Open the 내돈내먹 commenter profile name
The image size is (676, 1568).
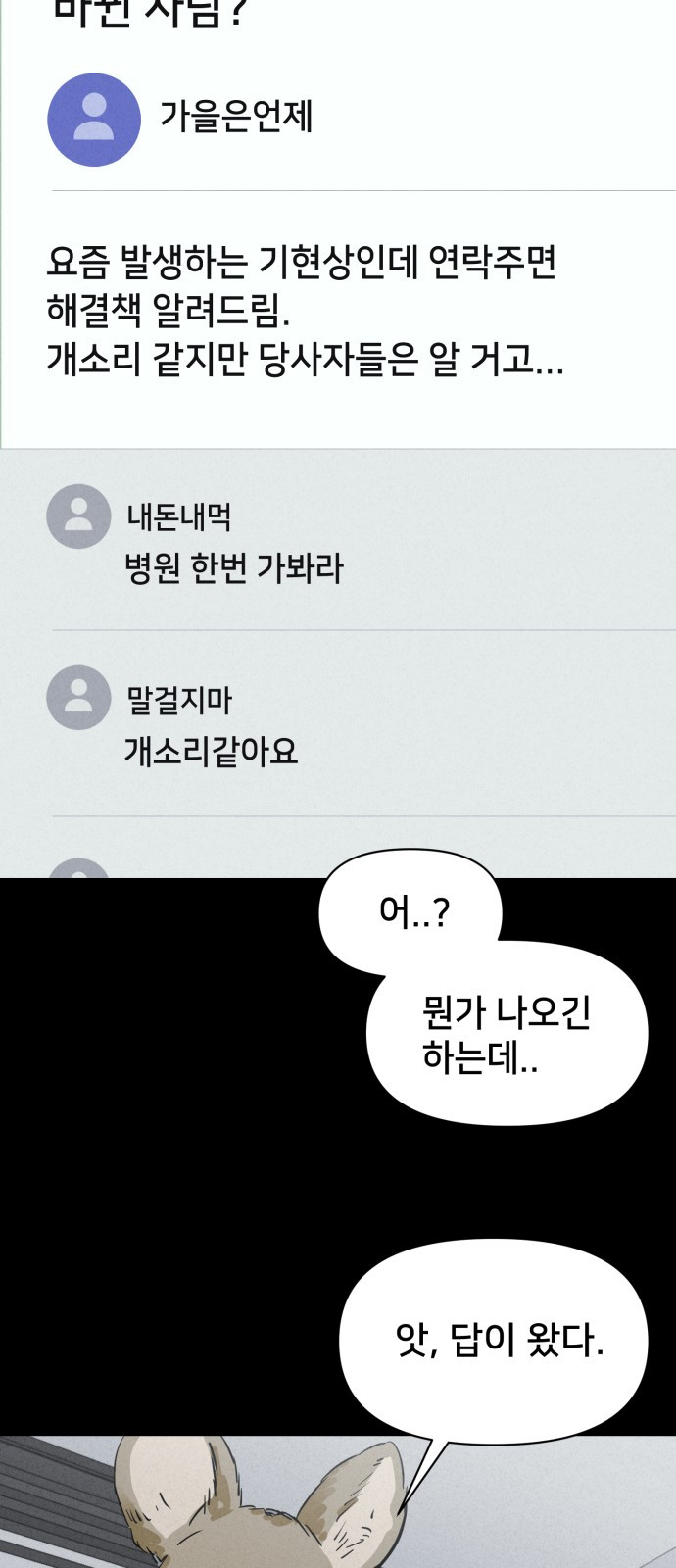point(179,515)
